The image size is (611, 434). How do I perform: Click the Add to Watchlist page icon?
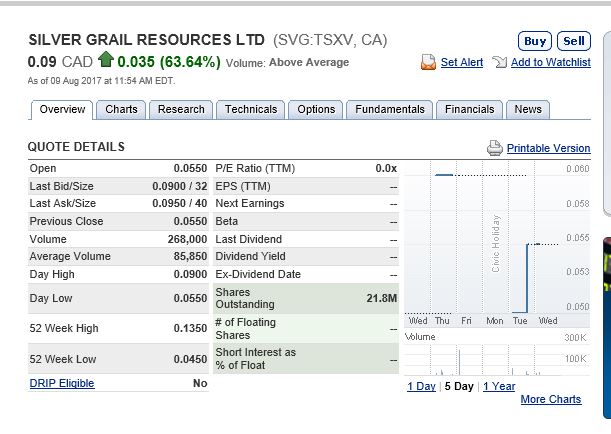[x=499, y=62]
